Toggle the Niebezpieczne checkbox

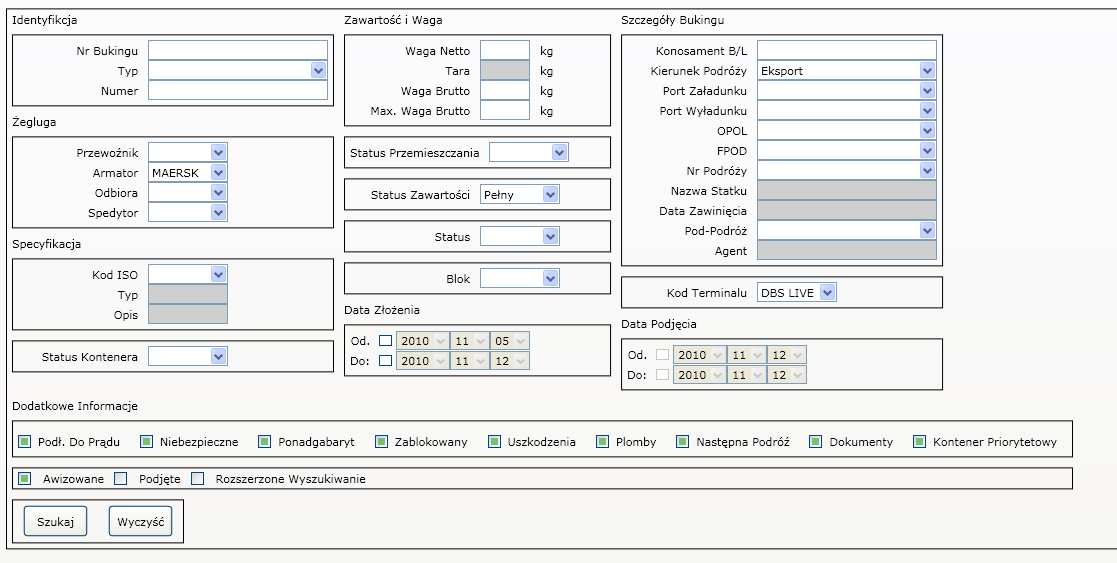tap(147, 442)
